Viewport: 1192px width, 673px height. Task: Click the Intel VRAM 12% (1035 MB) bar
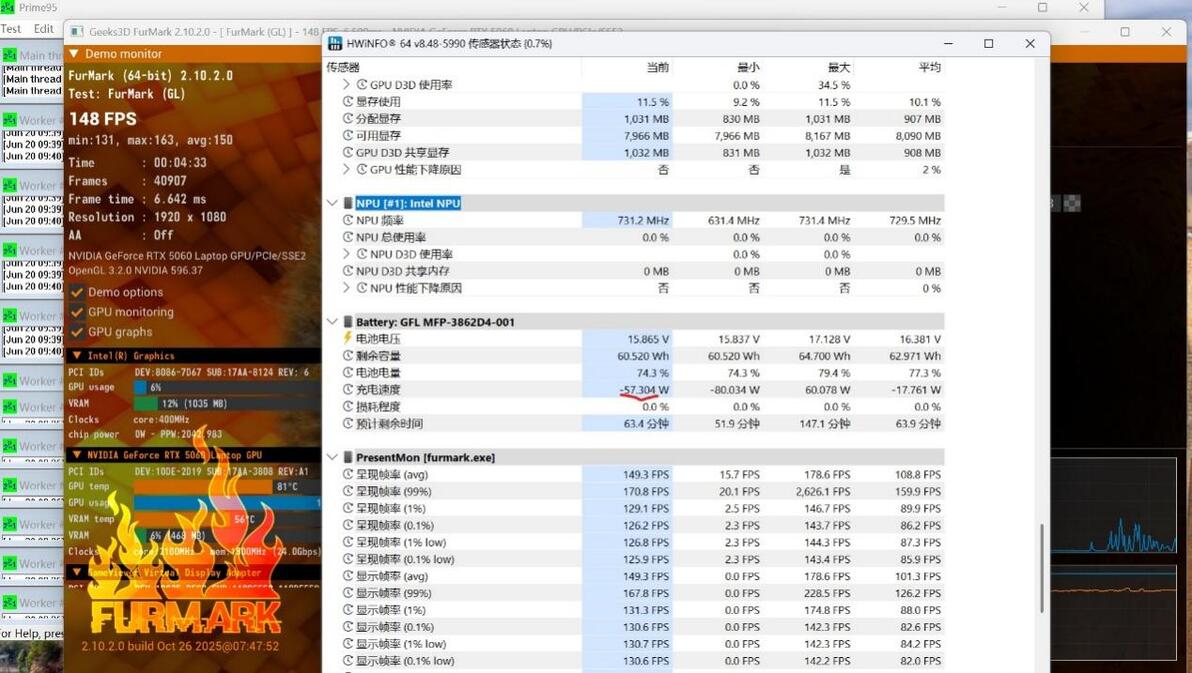227,403
